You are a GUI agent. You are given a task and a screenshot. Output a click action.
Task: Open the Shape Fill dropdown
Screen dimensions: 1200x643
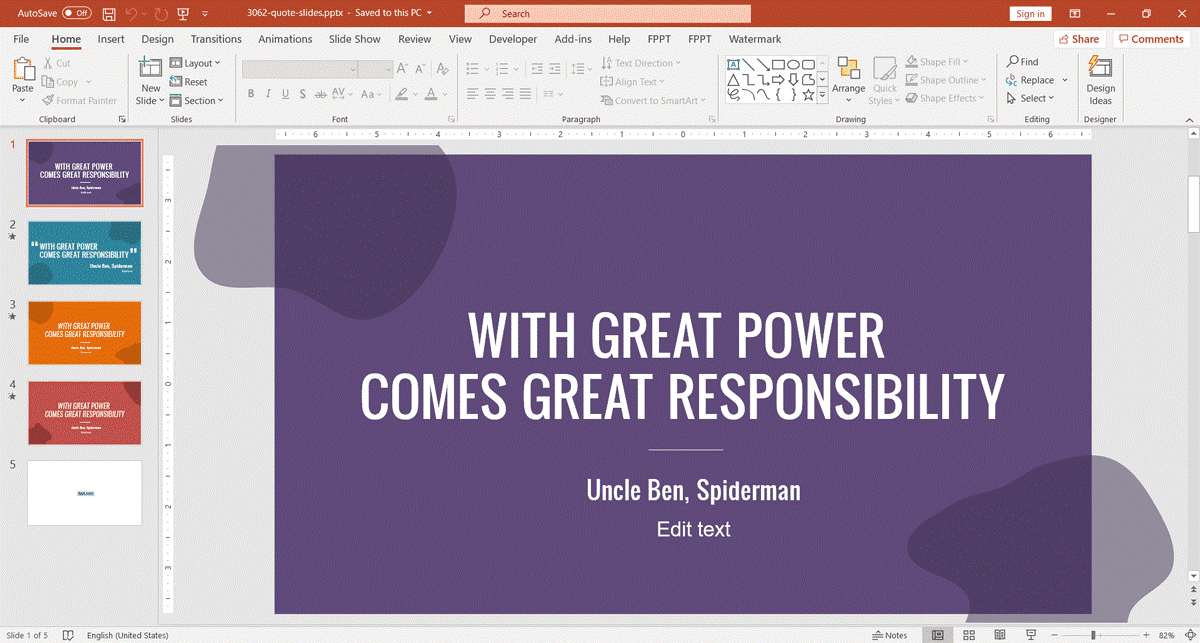941,61
